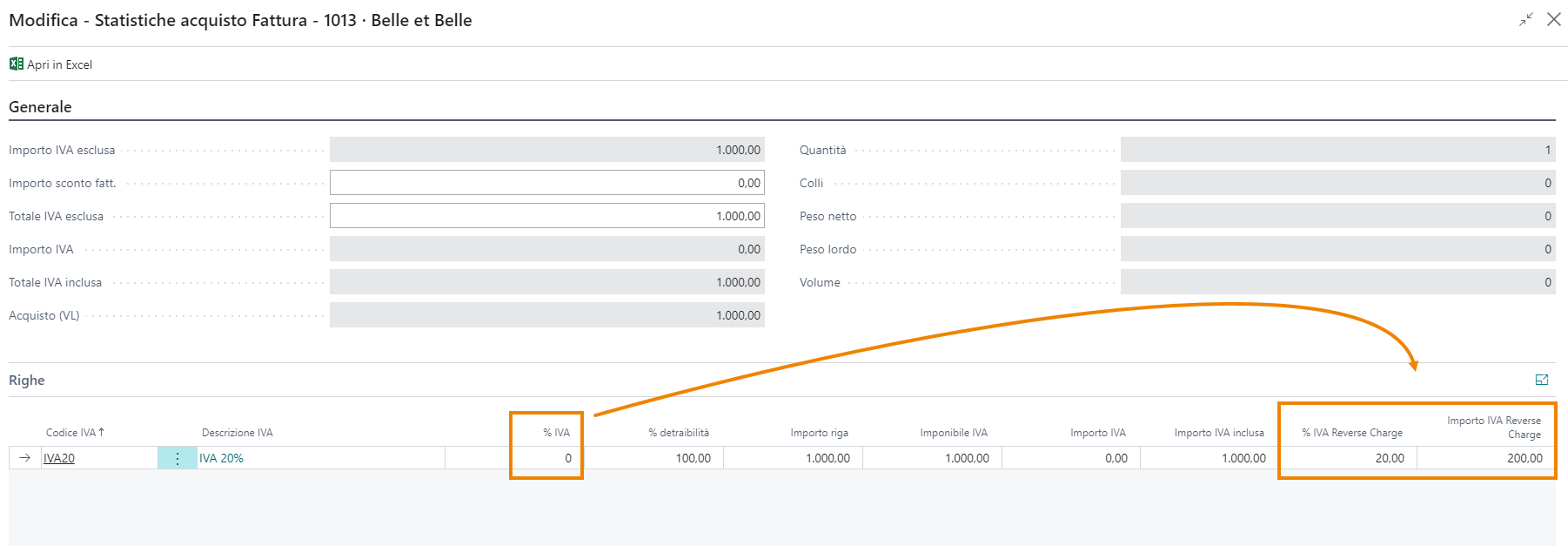
Task: Click the Quantità field showing 1
Action: coord(1337,150)
